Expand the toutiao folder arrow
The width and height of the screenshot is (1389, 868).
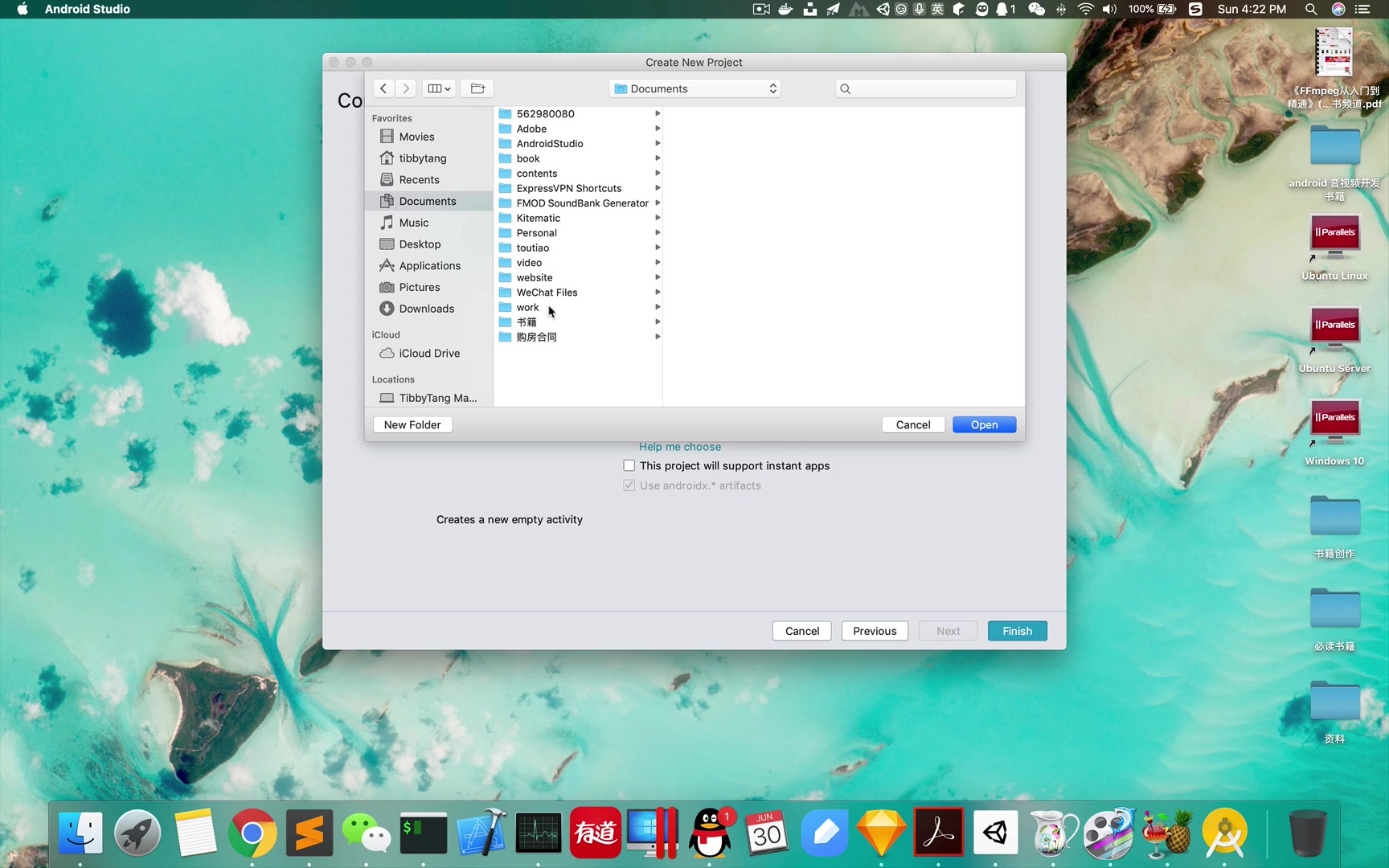pos(658,248)
